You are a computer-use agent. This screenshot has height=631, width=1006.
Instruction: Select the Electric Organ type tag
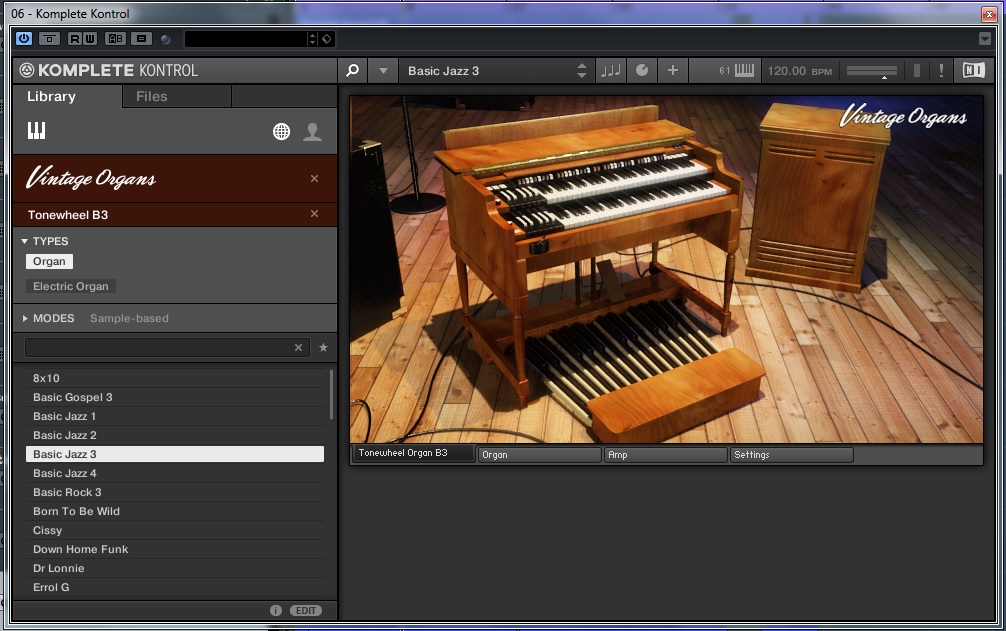point(71,286)
